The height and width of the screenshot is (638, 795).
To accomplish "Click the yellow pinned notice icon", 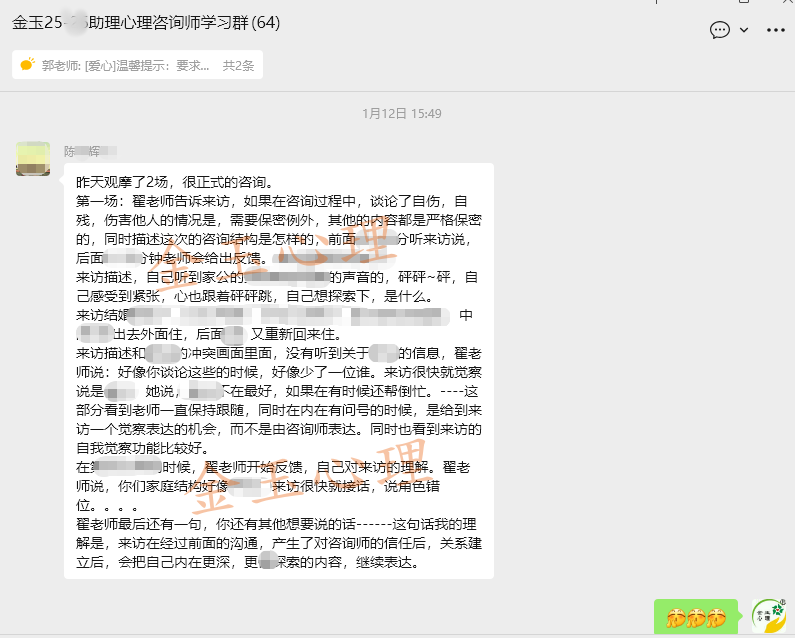I will click(27, 65).
